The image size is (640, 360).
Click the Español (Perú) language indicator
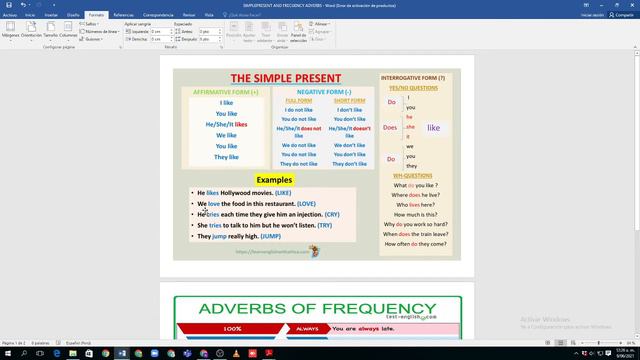[78, 343]
